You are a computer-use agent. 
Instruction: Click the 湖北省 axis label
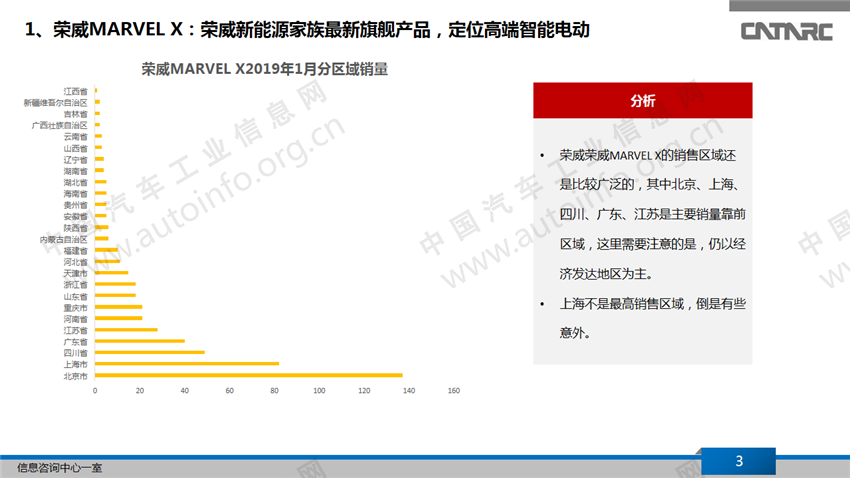tap(75, 182)
